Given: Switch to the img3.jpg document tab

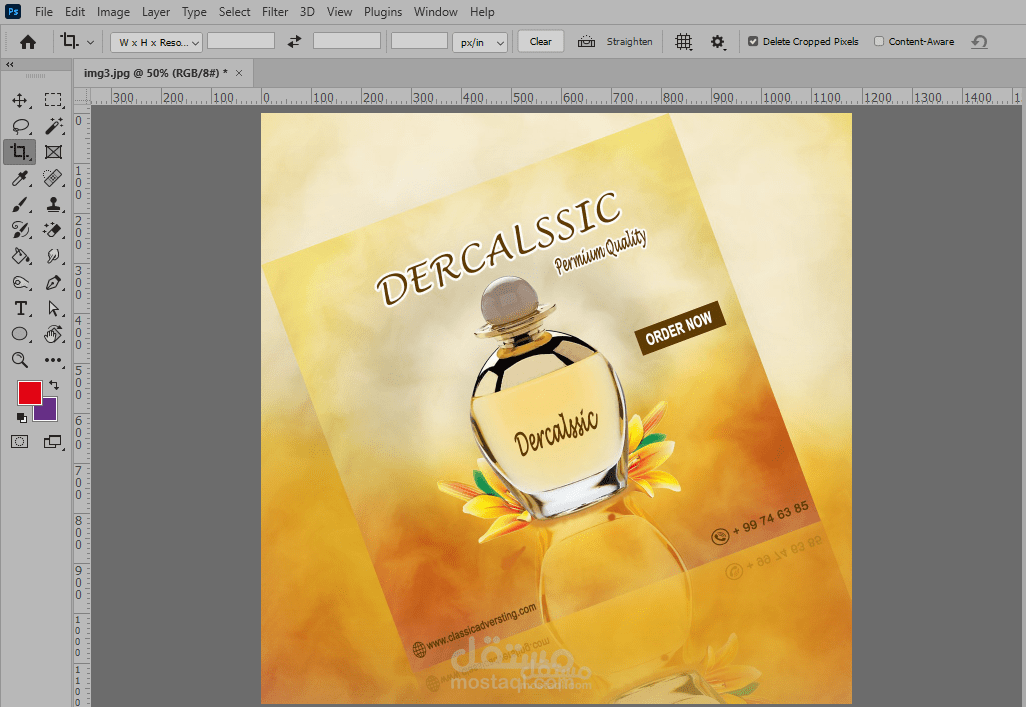Looking at the screenshot, I should click(156, 73).
